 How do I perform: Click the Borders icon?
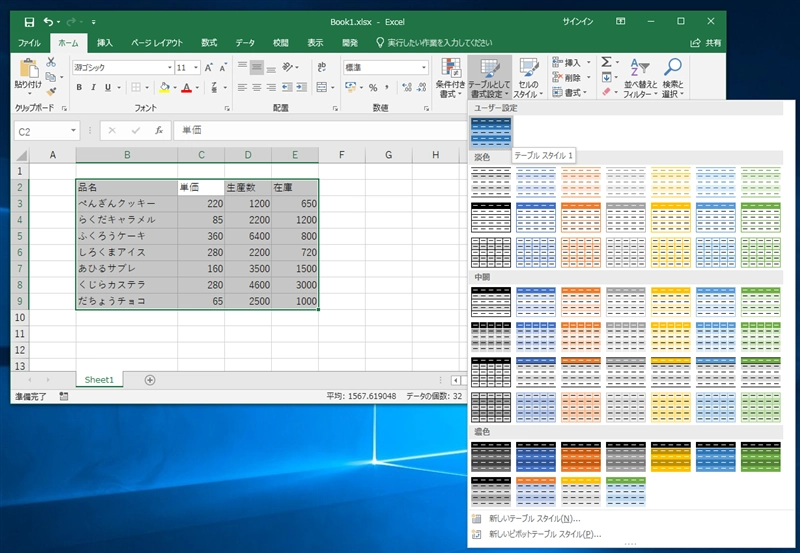pyautogui.click(x=136, y=87)
